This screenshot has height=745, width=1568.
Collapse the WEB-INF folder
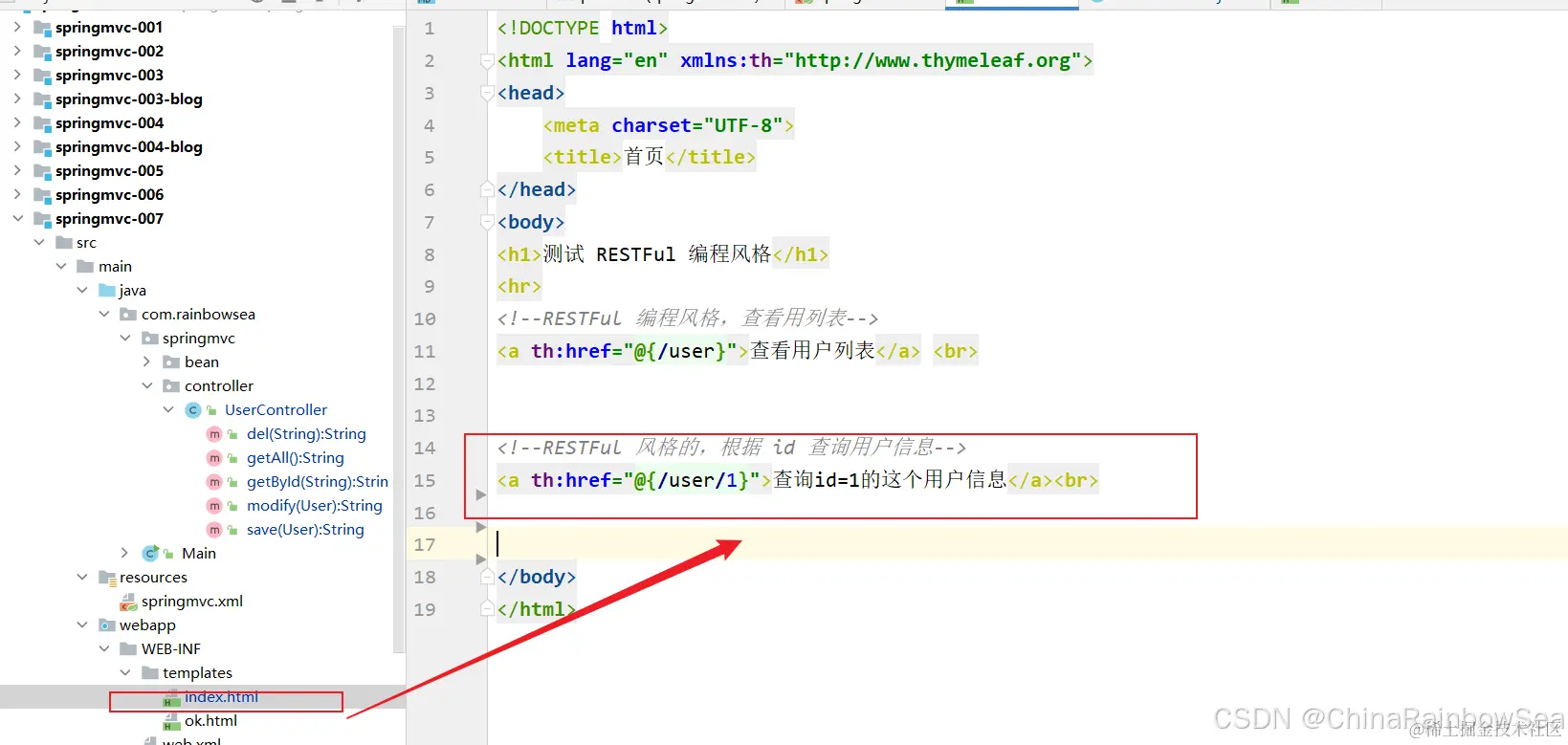(104, 648)
